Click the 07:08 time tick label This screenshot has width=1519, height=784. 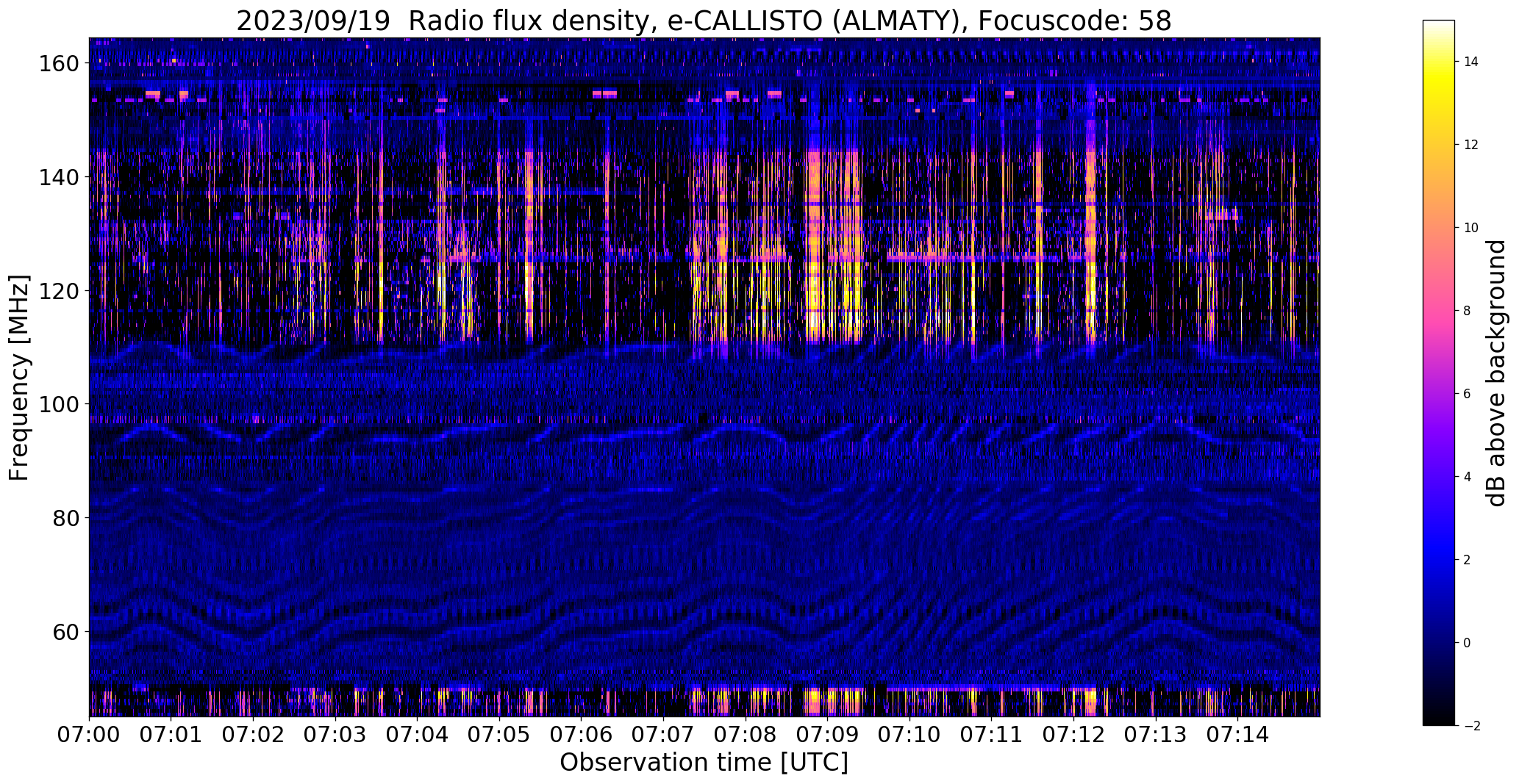pos(746,735)
